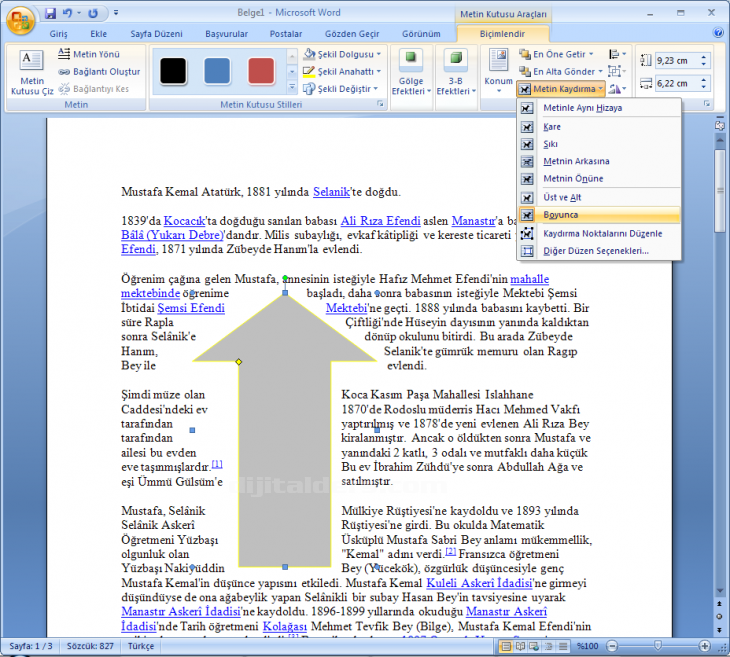
Task: Switch to Full Screen Reading view icon
Action: point(520,646)
